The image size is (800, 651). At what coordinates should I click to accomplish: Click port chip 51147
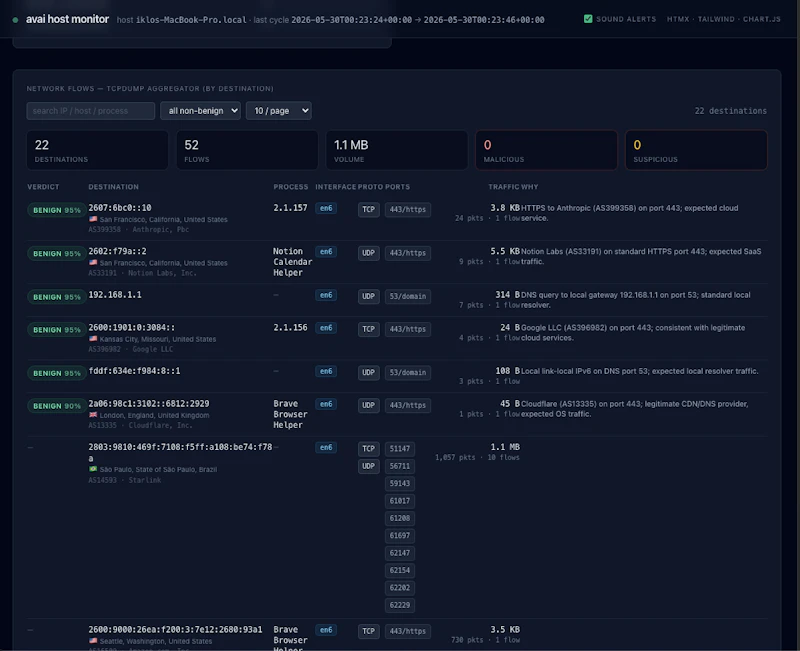point(399,449)
